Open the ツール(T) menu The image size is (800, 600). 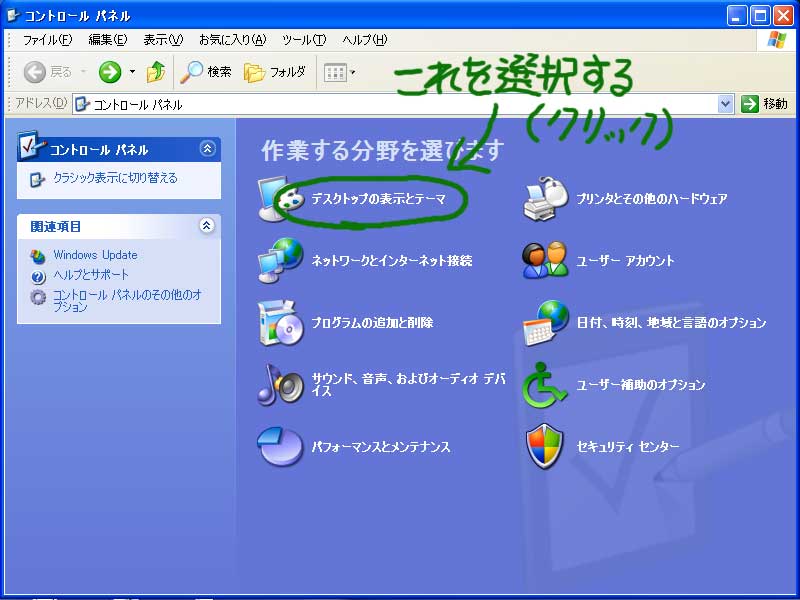pyautogui.click(x=303, y=40)
